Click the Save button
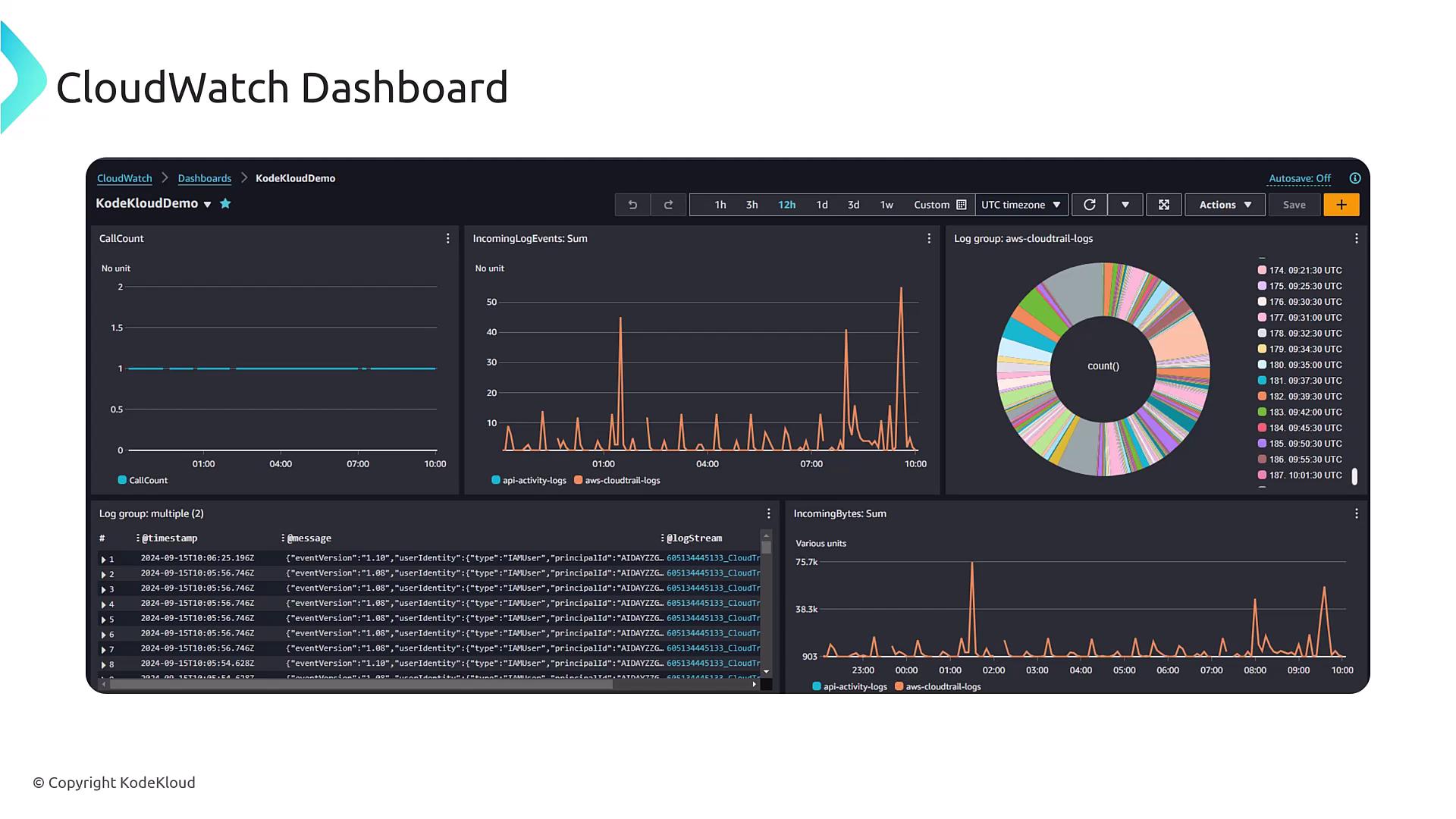1456x819 pixels. (x=1294, y=205)
